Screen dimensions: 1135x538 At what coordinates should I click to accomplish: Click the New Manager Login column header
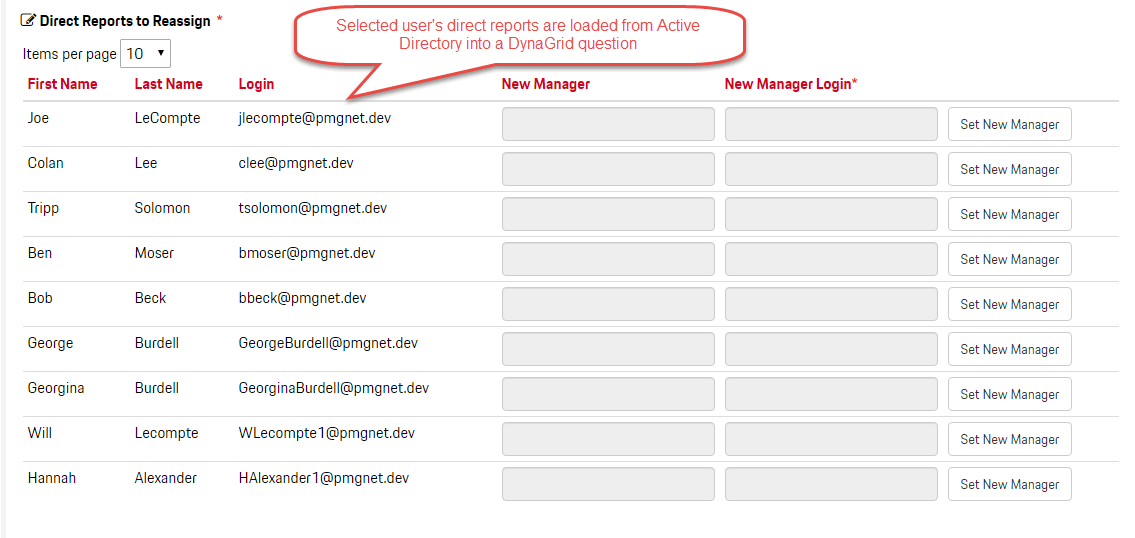[791, 84]
